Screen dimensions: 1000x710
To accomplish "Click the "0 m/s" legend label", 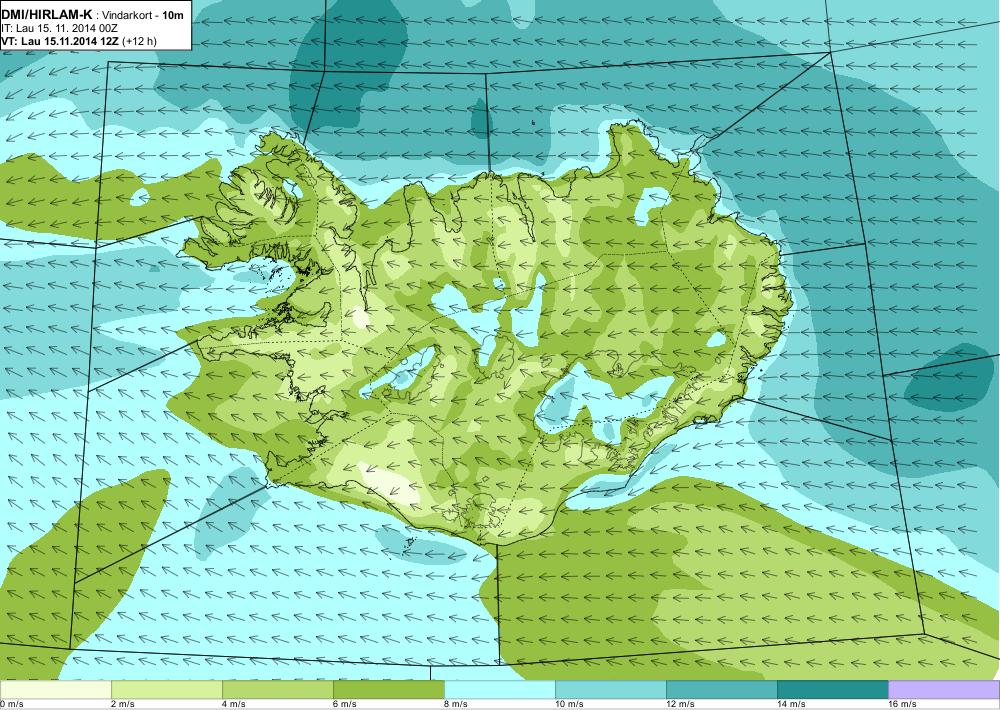I will pyautogui.click(x=12, y=704).
